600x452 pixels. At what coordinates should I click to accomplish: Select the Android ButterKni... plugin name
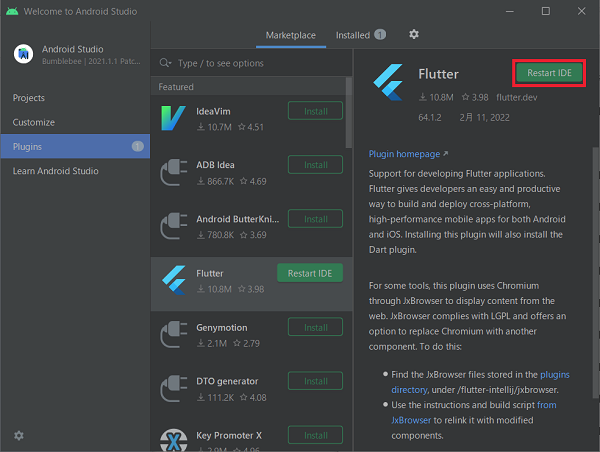pyautogui.click(x=237, y=219)
